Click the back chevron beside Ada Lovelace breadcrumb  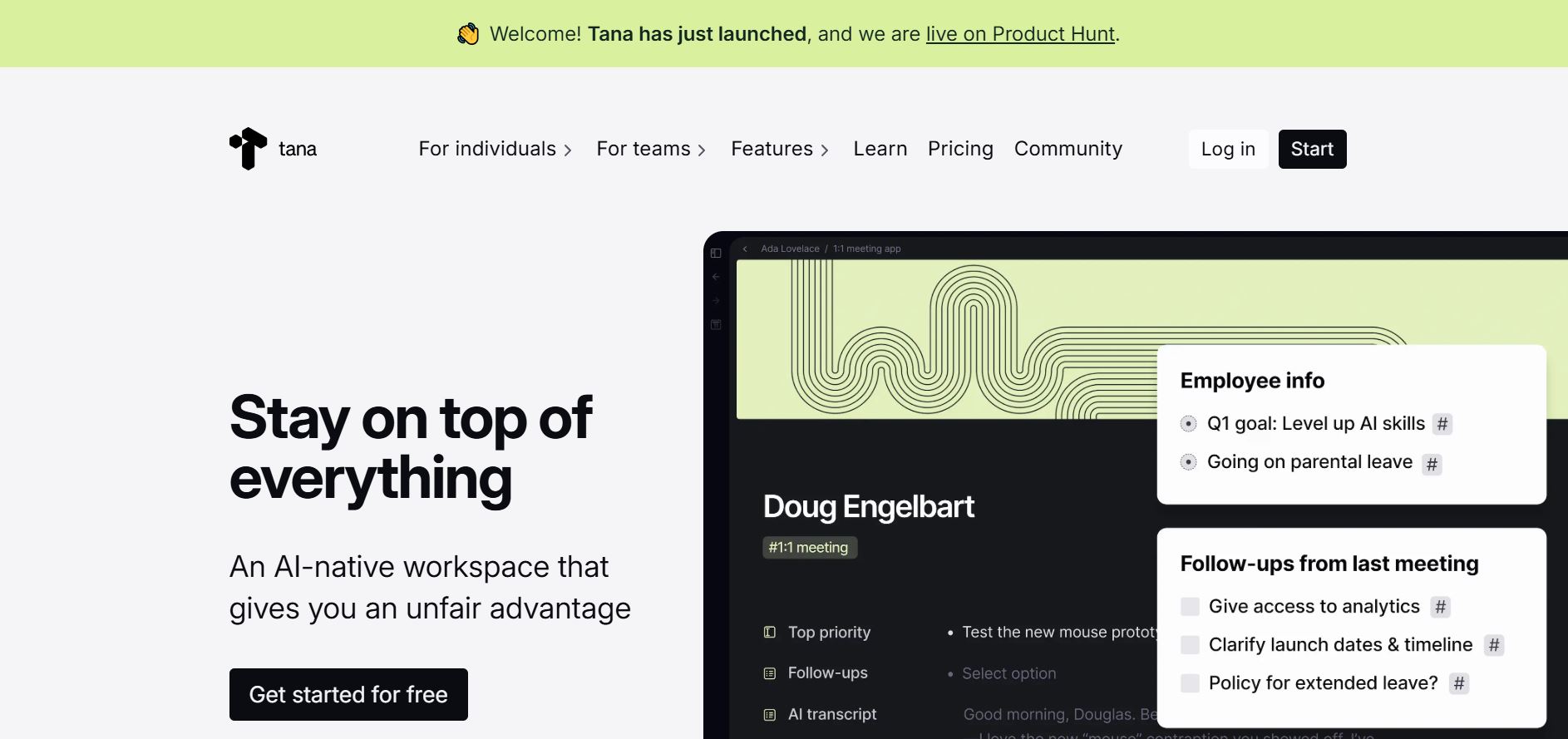745,249
